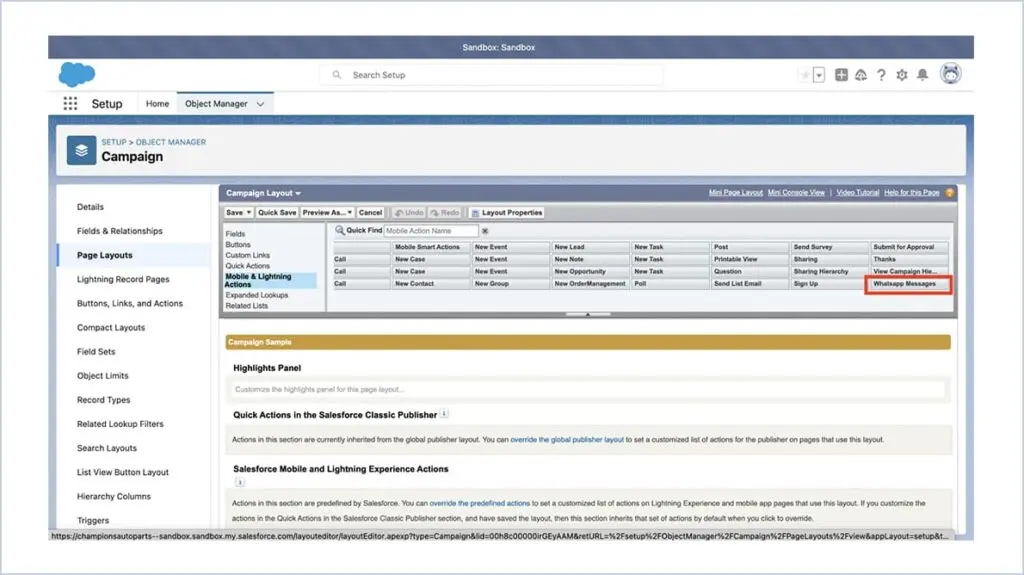The width and height of the screenshot is (1024, 575).
Task: Select Page Layouts in the sidebar
Action: point(104,255)
